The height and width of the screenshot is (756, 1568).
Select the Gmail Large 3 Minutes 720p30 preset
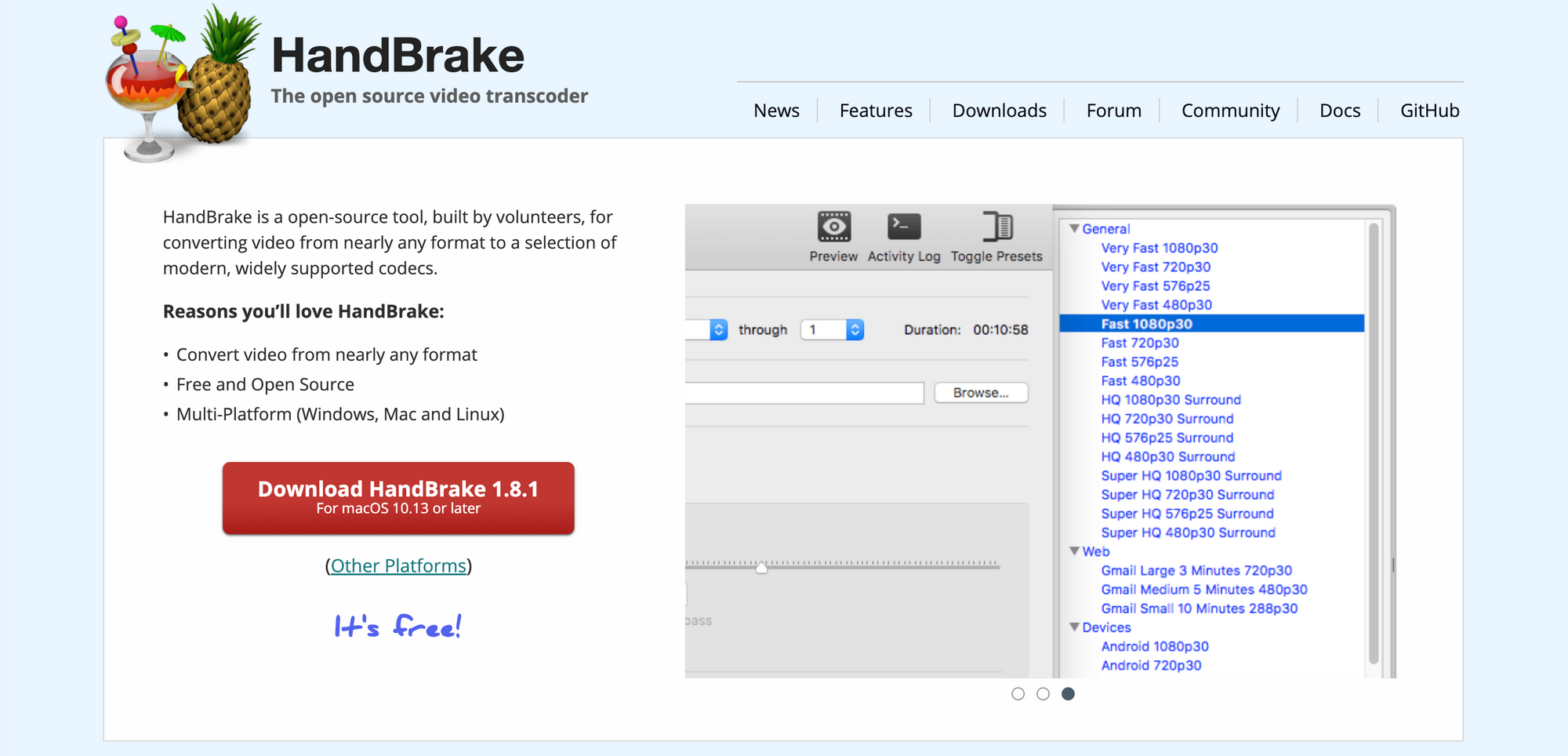(x=1196, y=570)
